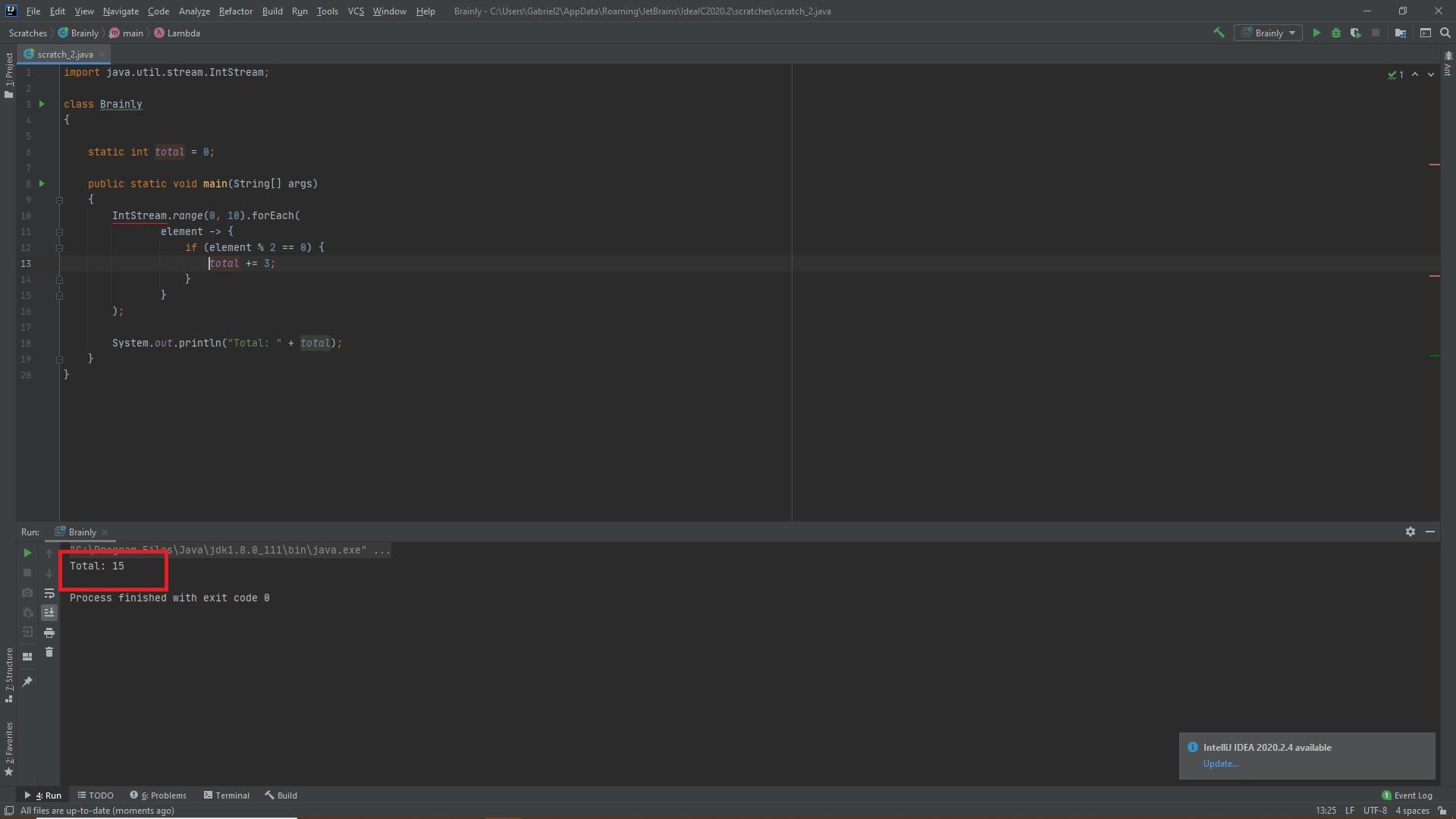The width and height of the screenshot is (1456, 819).
Task: Collapse the if block at line 12
Action: pyautogui.click(x=59, y=248)
